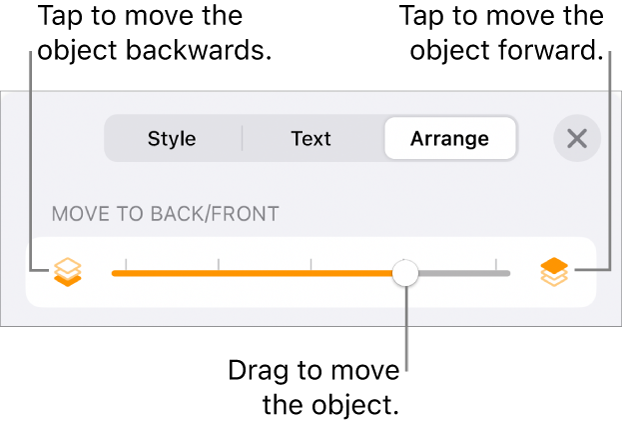Click the white slider row background

coord(310,294)
